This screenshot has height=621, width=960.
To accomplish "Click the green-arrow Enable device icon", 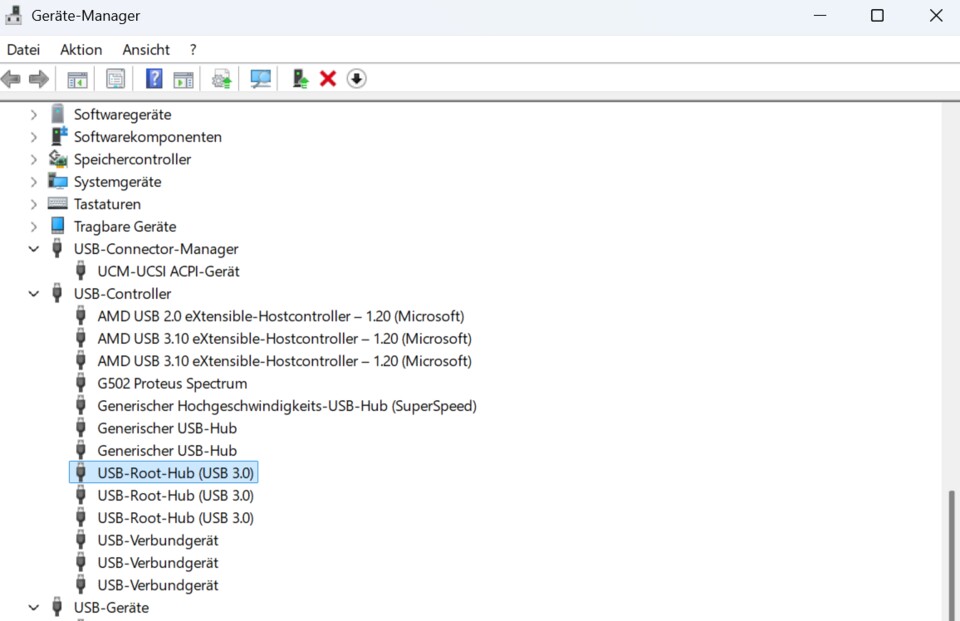I will (x=299, y=79).
